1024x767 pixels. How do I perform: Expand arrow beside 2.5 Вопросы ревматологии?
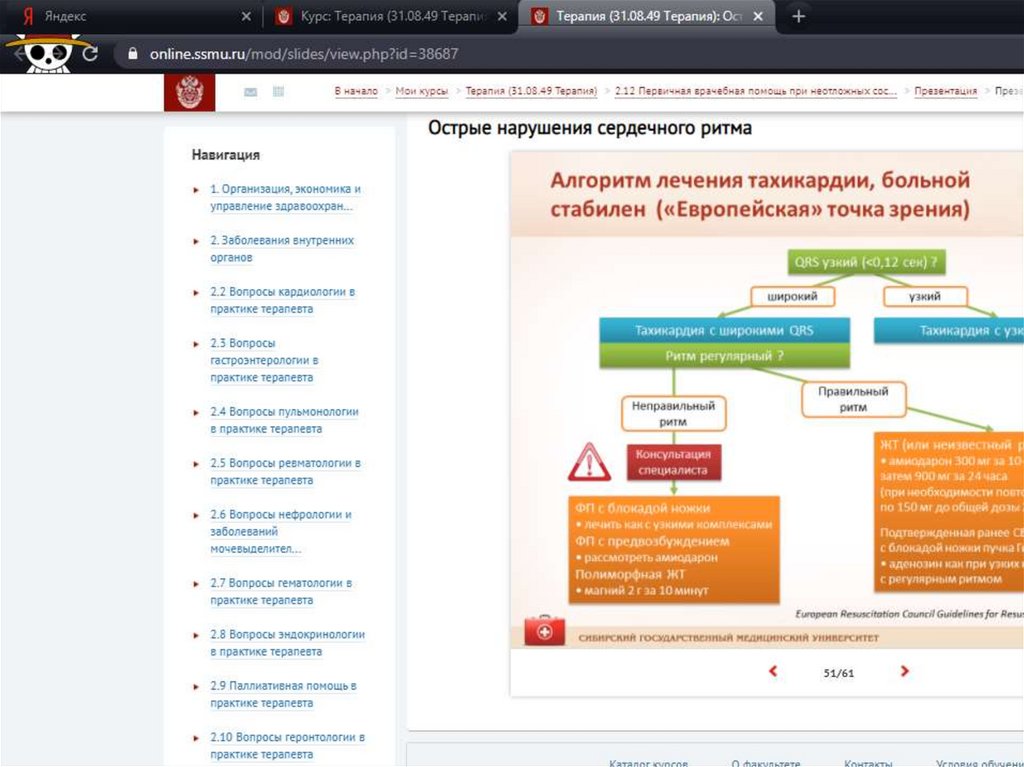196,464
